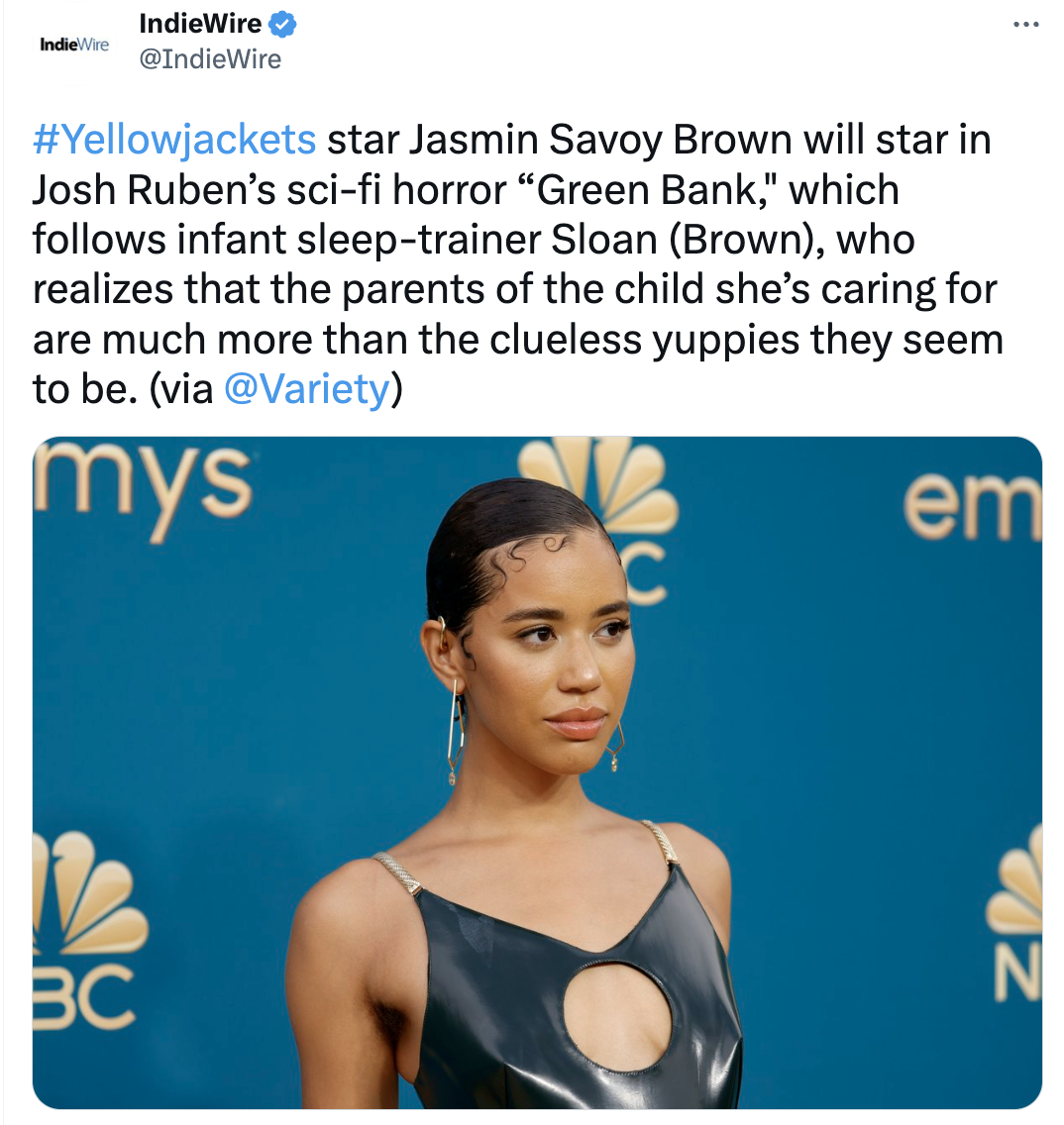Expand the attached red carpet photo
This screenshot has height=1125, width=1064.
(x=537, y=772)
